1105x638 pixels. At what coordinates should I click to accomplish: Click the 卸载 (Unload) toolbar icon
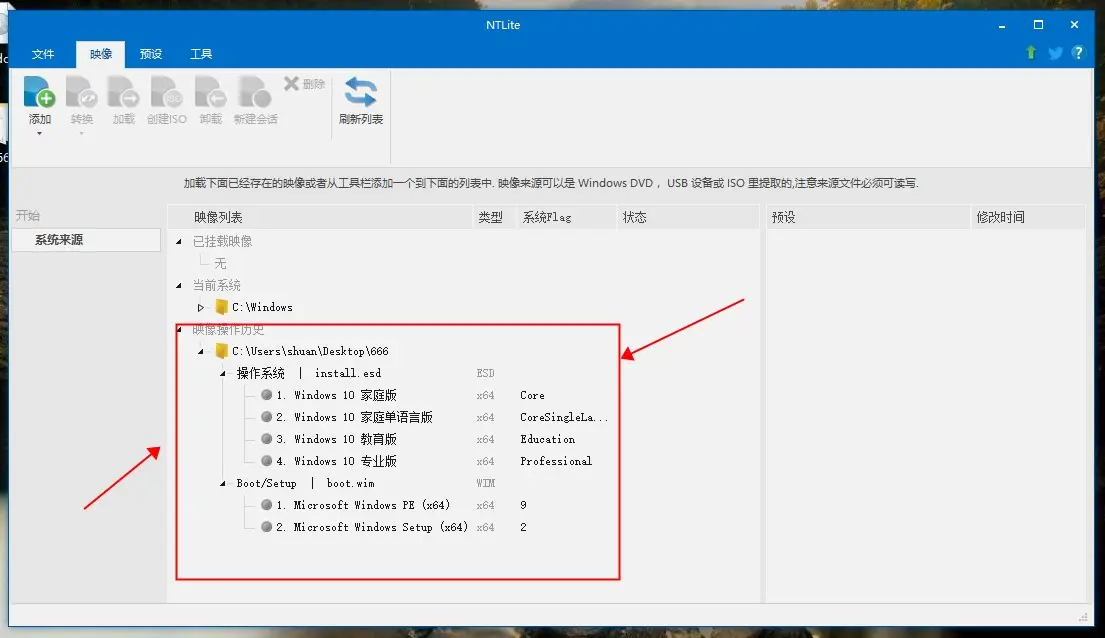click(x=211, y=92)
